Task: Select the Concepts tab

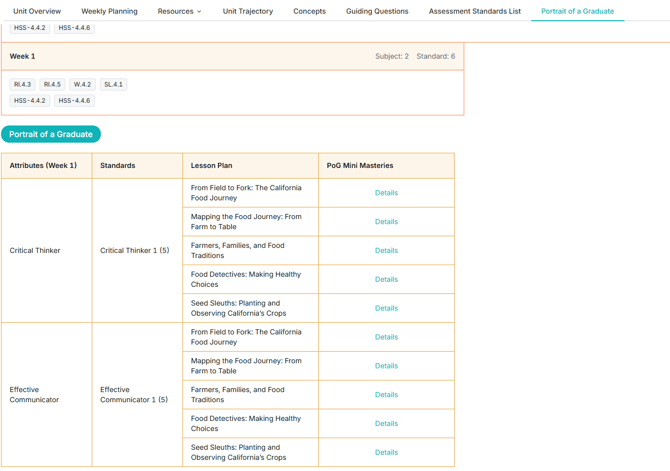Action: (309, 11)
